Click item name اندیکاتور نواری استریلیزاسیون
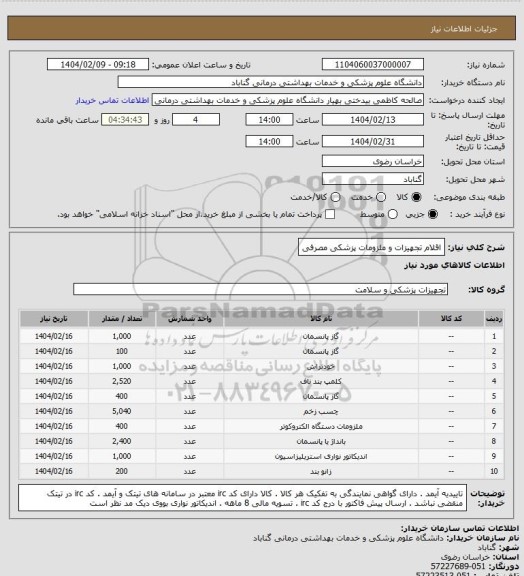The image size is (524, 576). (321, 456)
